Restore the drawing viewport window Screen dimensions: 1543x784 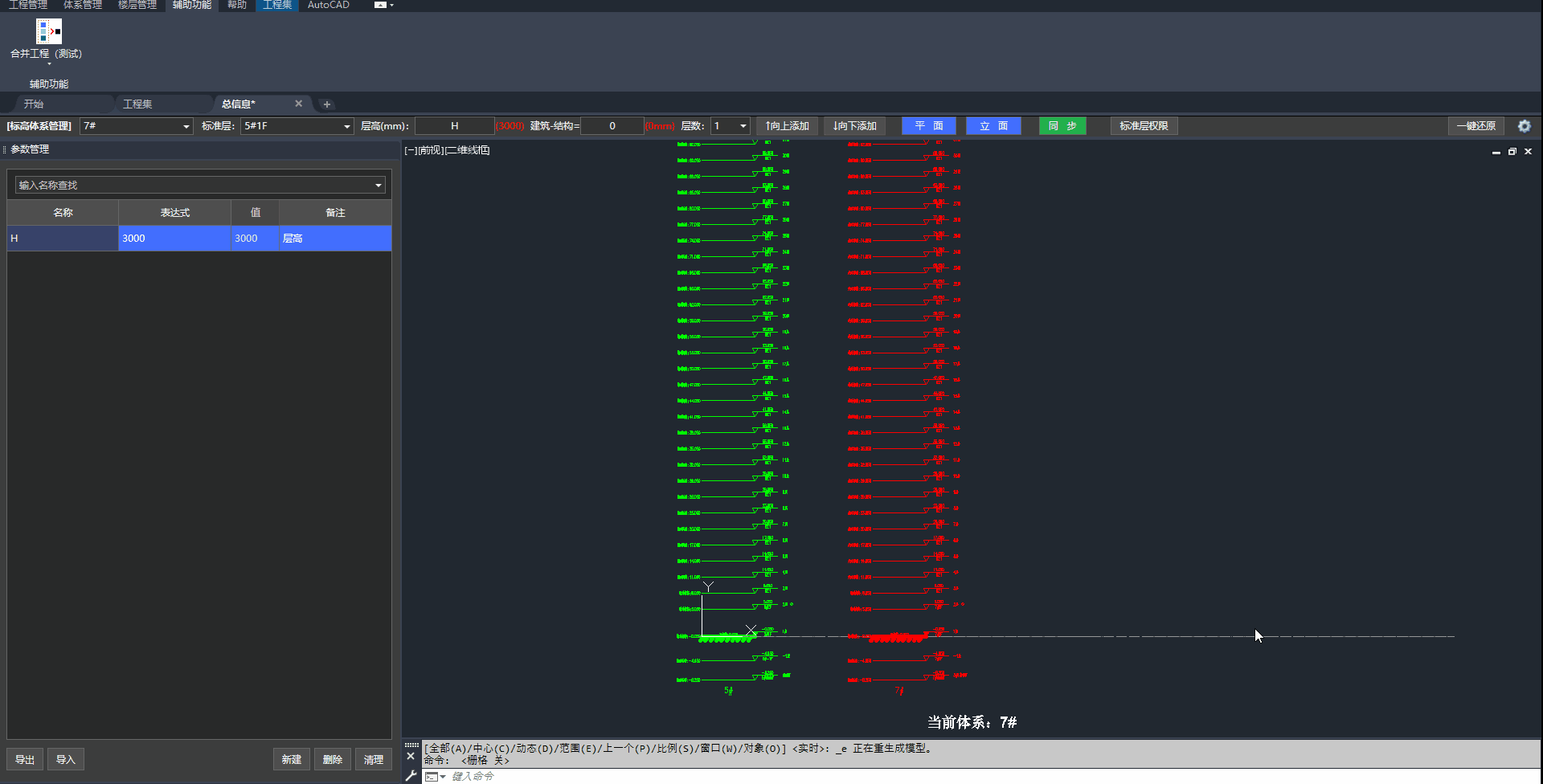1512,152
